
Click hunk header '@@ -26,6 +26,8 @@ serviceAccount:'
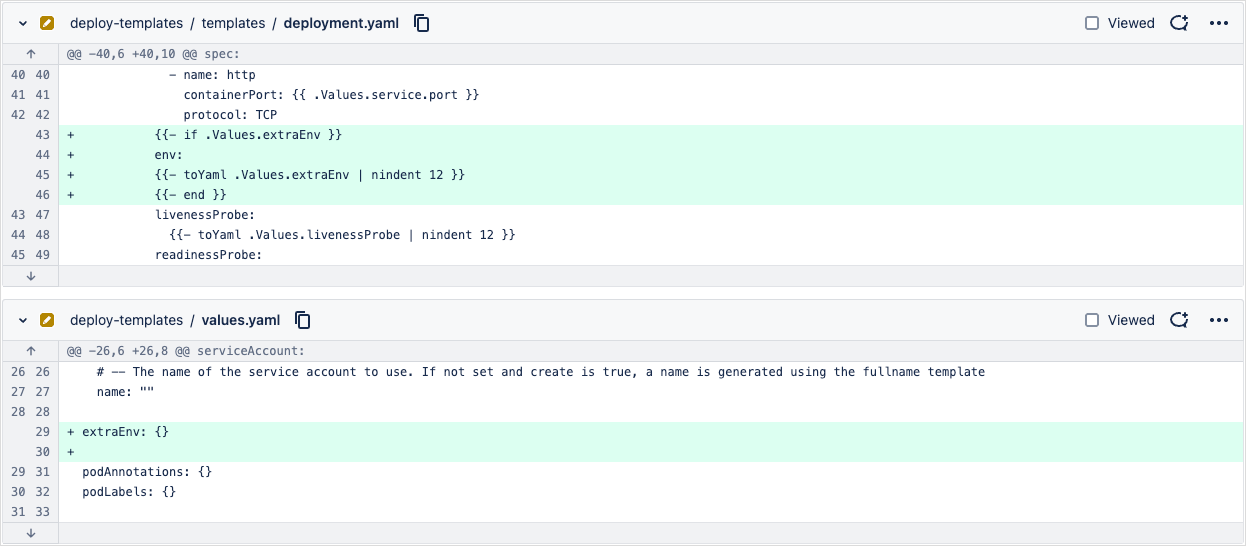[x=185, y=351]
